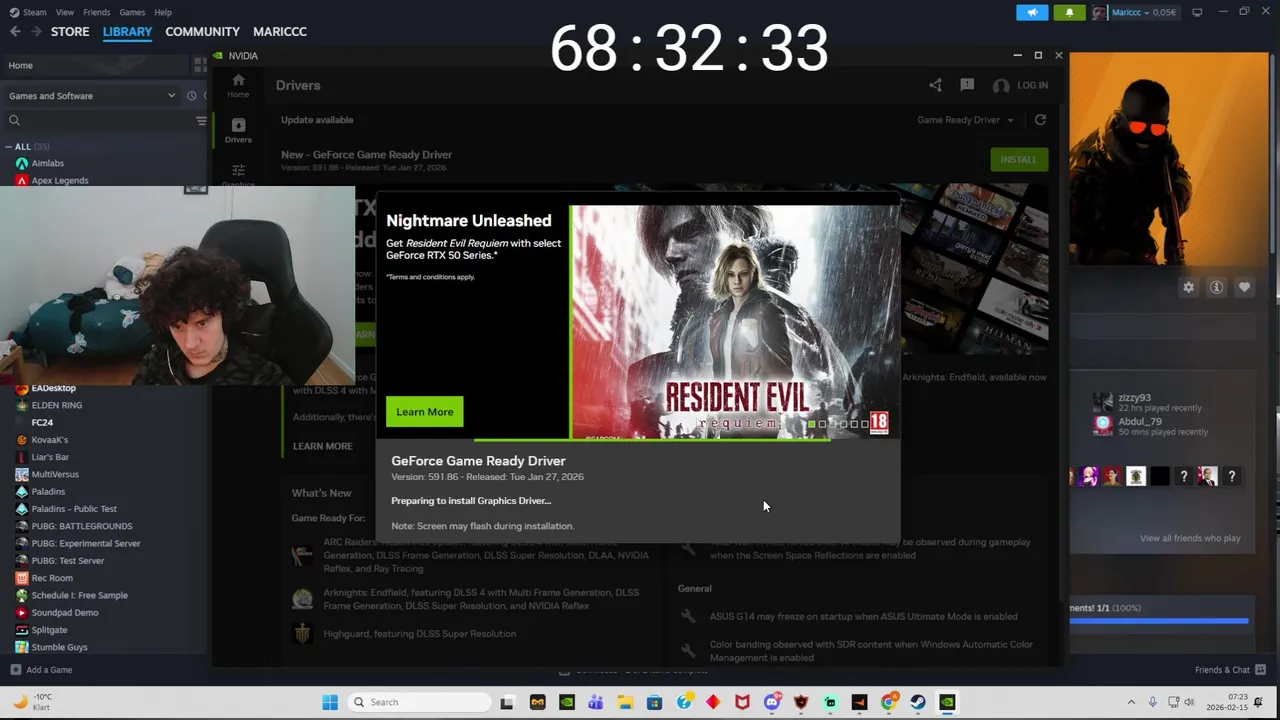The width and height of the screenshot is (1280, 720).
Task: Open the MARICCC profile tab in Steam
Action: pyautogui.click(x=280, y=31)
